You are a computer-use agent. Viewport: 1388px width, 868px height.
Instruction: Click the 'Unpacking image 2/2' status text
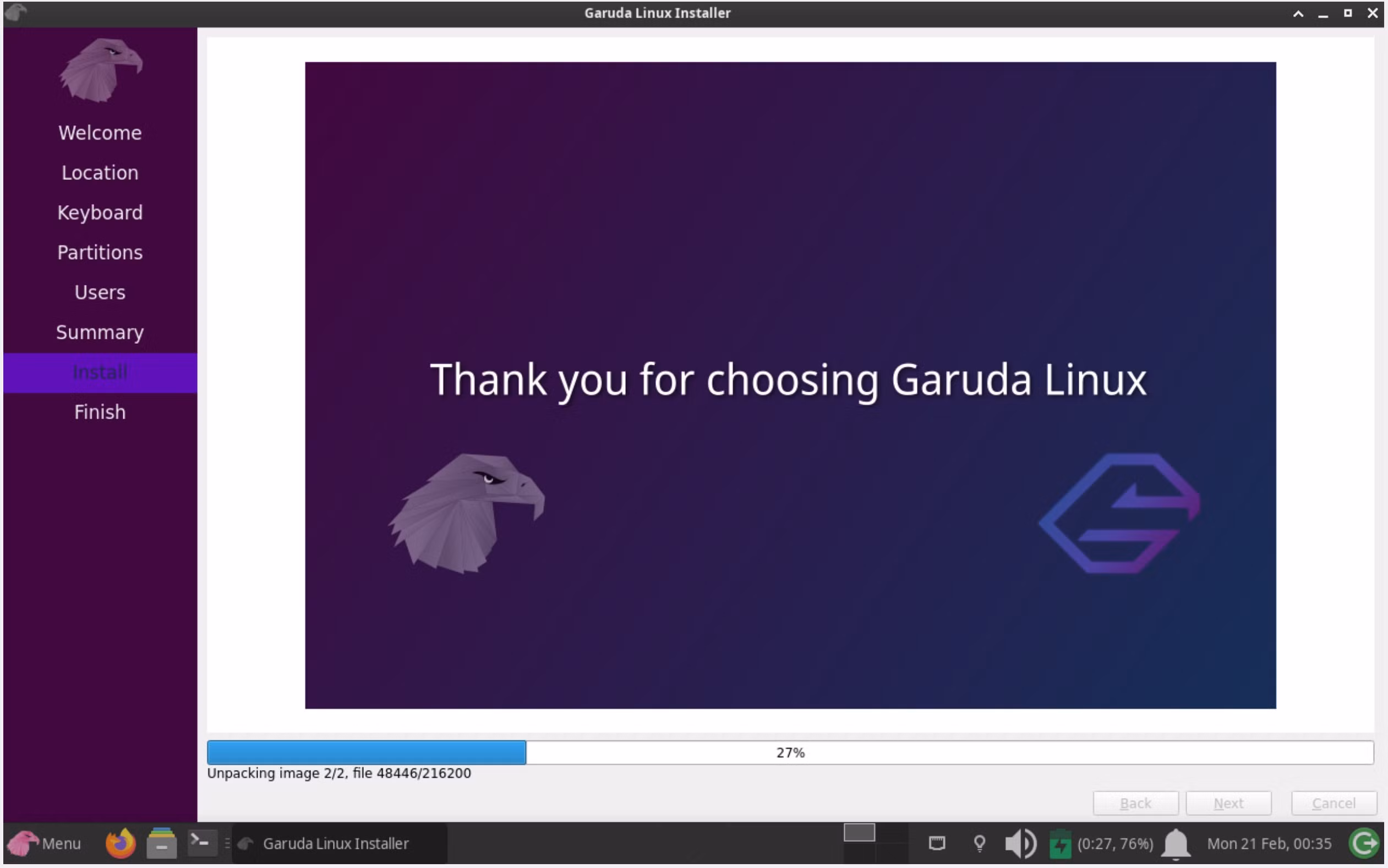[339, 773]
